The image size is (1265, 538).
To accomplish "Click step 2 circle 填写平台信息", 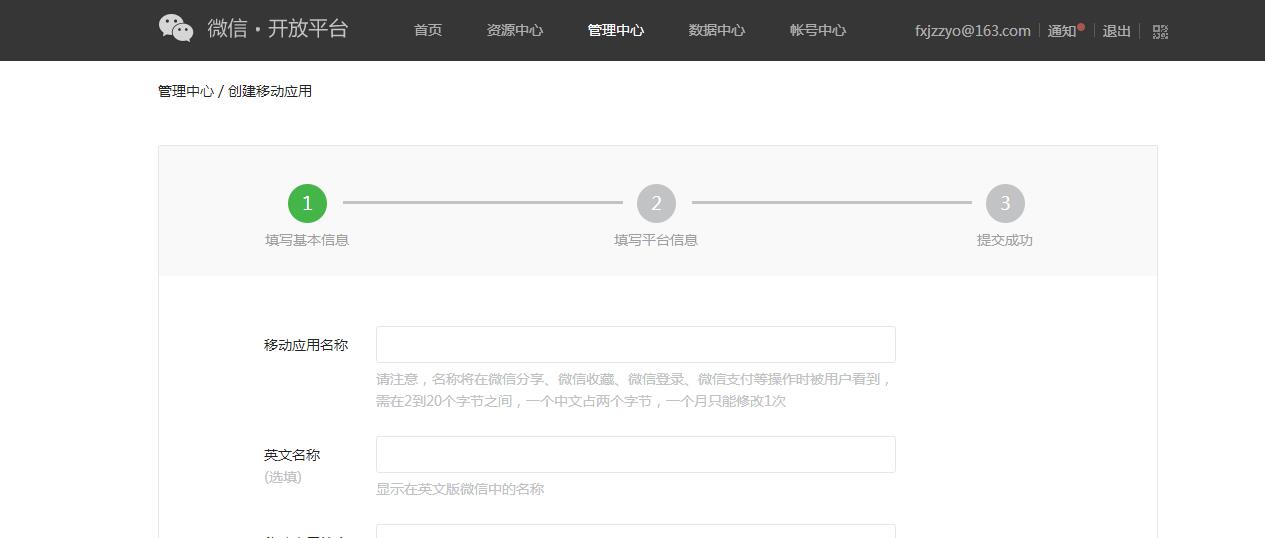I will [656, 203].
